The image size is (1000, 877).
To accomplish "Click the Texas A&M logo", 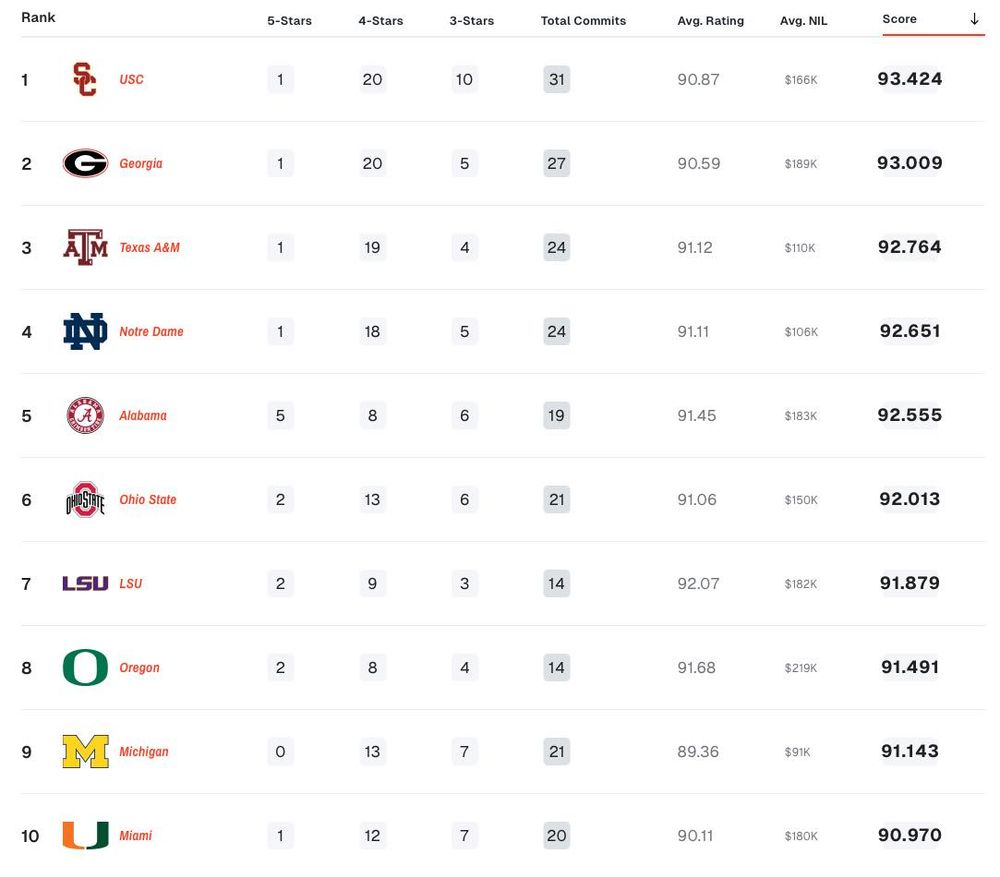I will 85,248.
